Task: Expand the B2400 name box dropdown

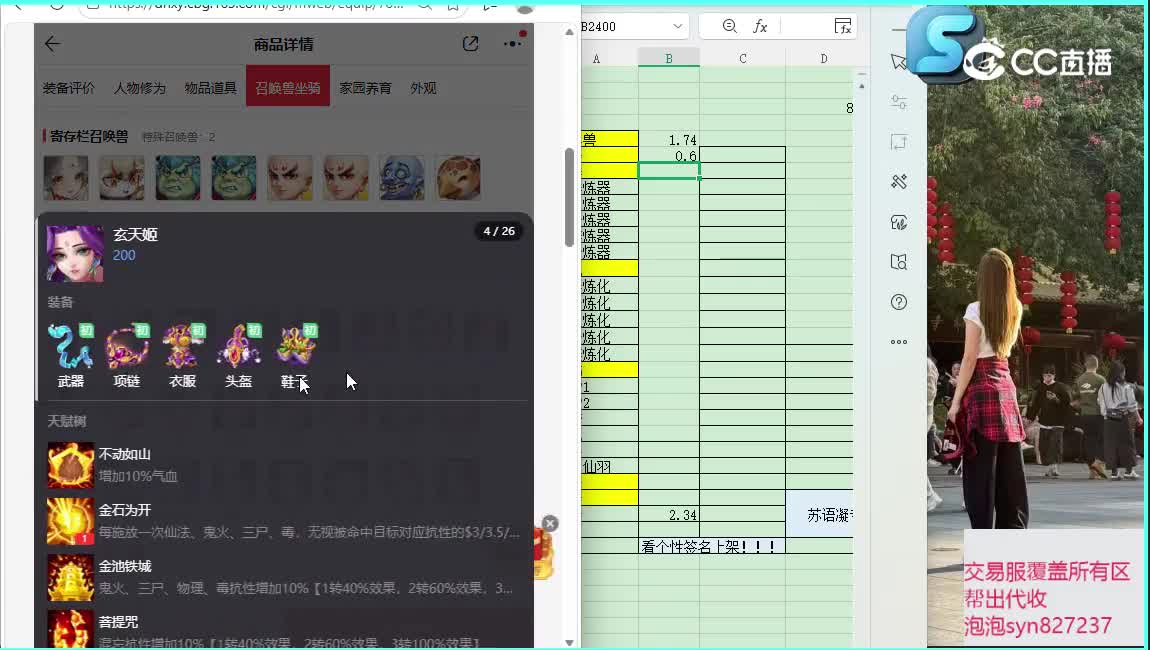Action: pyautogui.click(x=677, y=26)
